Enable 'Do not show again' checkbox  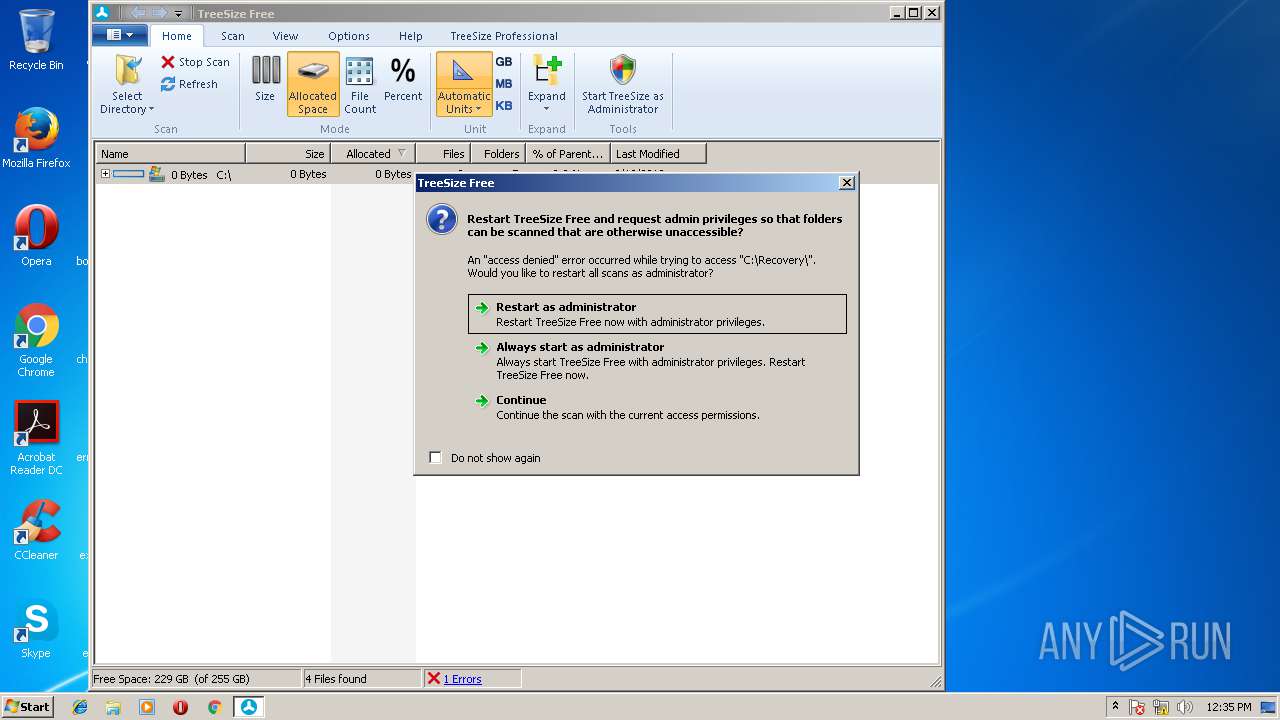click(435, 458)
